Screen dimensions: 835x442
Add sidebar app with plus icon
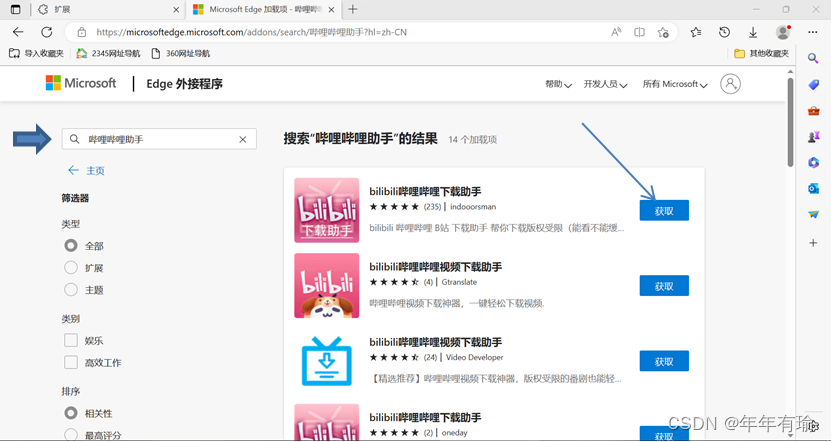(x=813, y=243)
